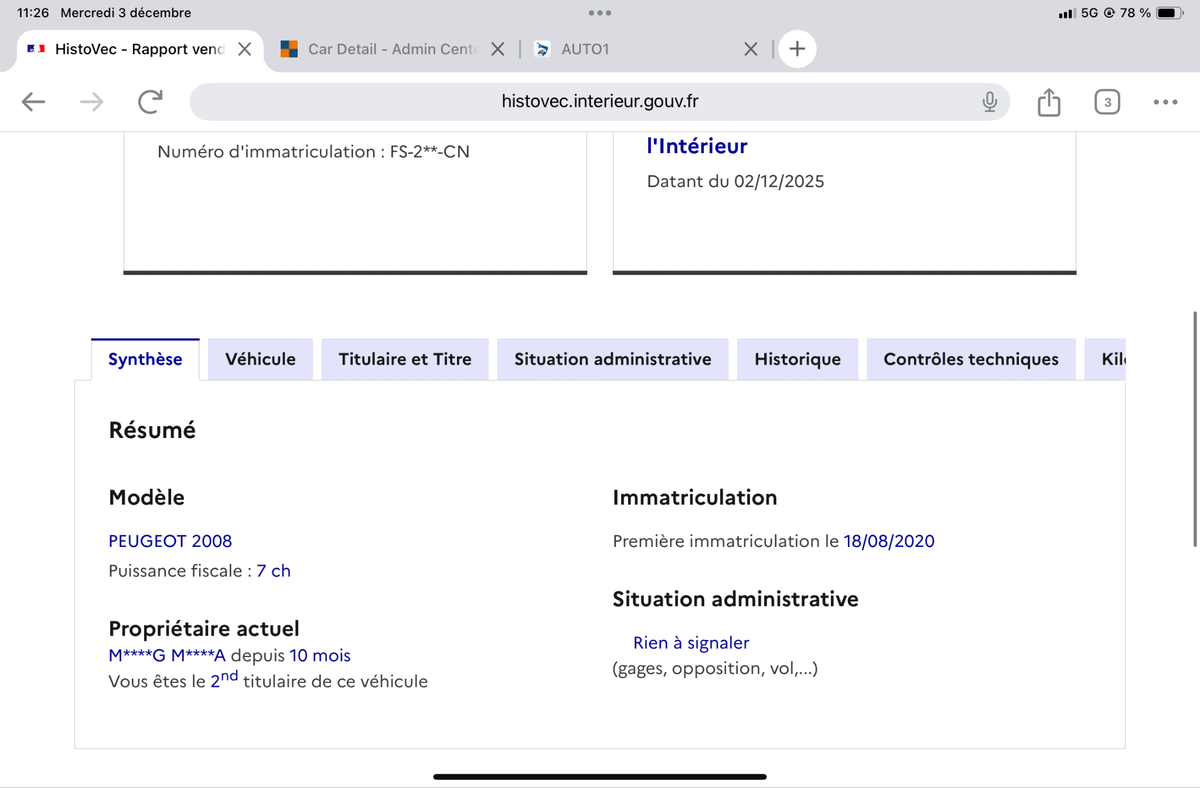The image size is (1200, 788).
Task: Tap the histovec.interieur.gouv.fr address field
Action: [x=600, y=101]
